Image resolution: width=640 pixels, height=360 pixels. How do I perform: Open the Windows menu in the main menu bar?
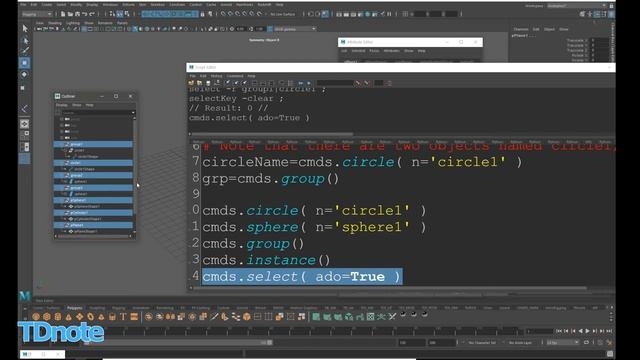coord(110,4)
